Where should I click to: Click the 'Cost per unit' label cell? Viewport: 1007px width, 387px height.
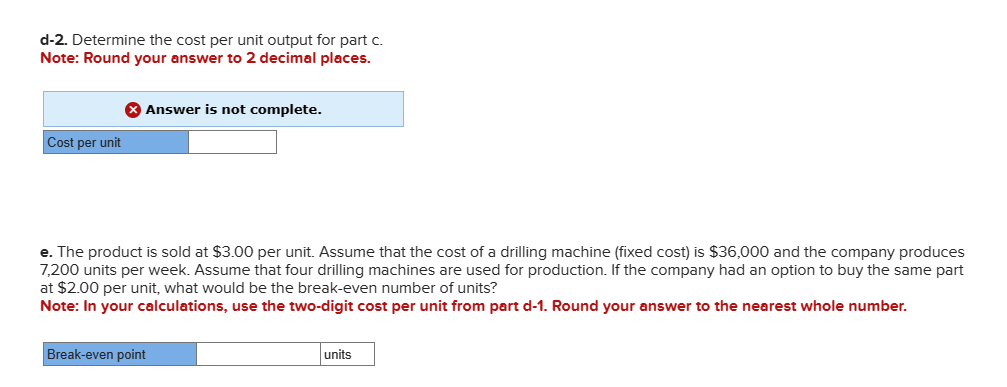tap(116, 142)
